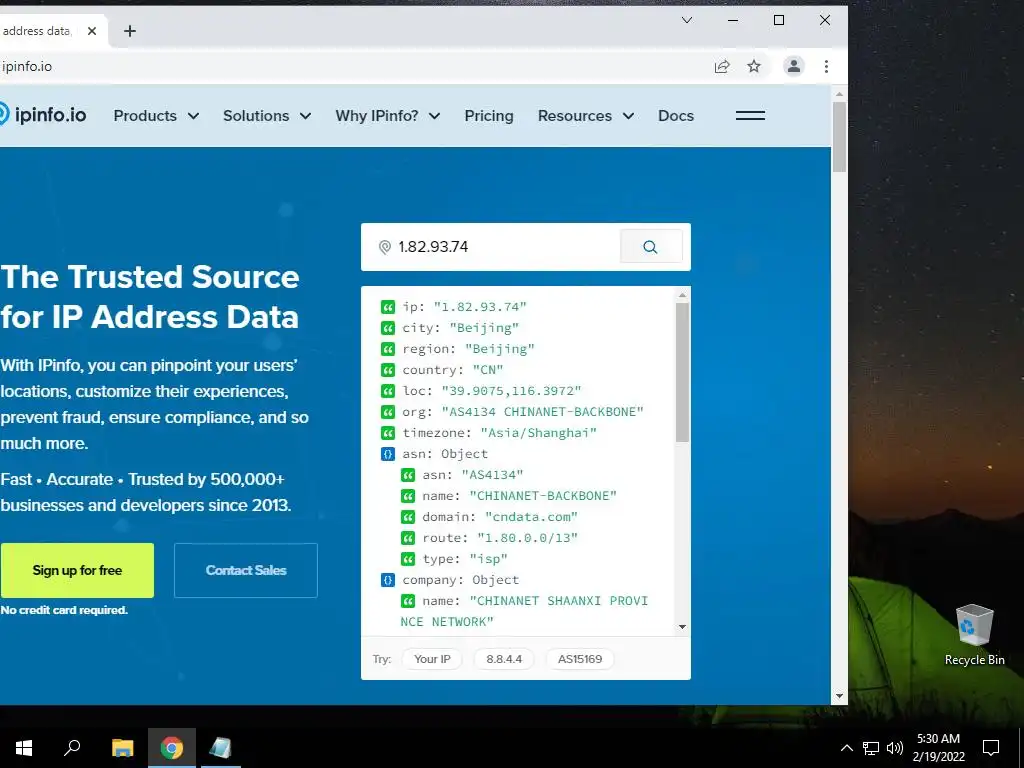Open File Explorer from taskbar
This screenshot has width=1024, height=768.
122,748
